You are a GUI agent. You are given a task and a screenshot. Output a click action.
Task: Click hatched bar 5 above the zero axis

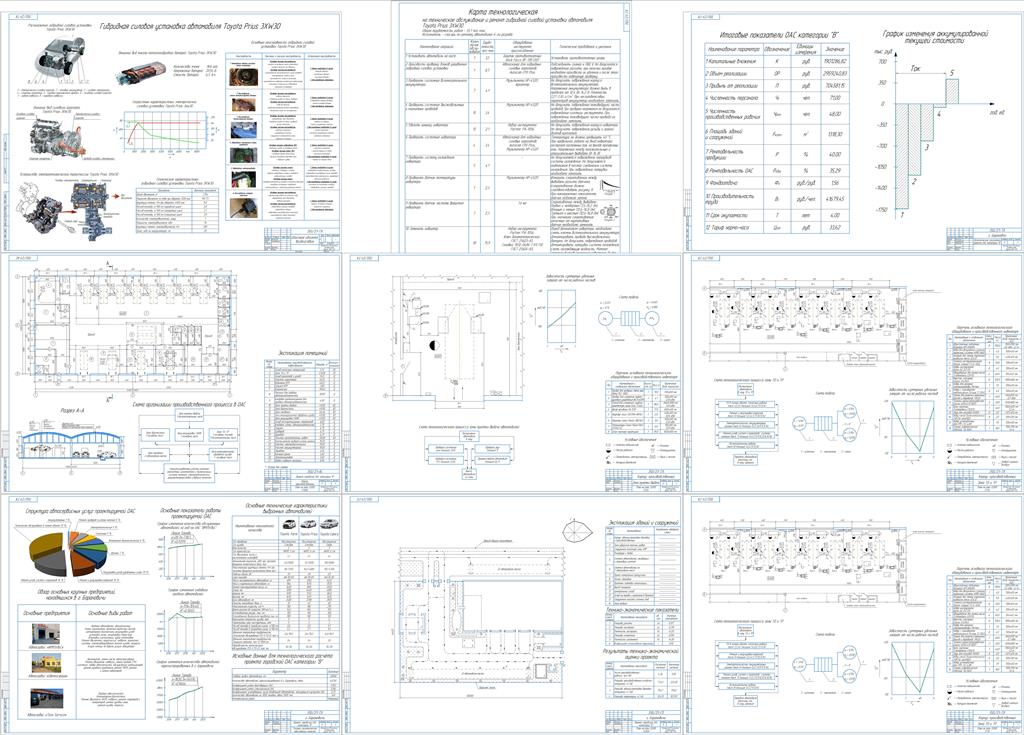point(952,91)
